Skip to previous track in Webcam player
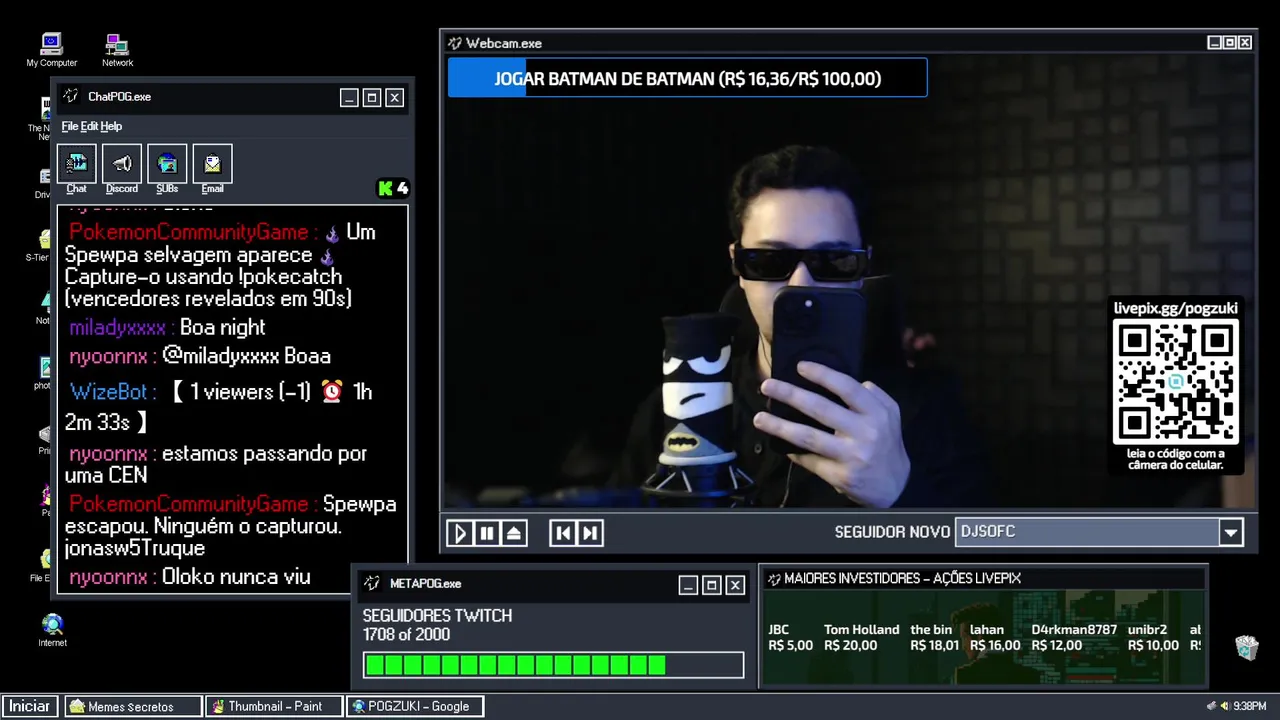This screenshot has width=1280, height=720. point(563,533)
